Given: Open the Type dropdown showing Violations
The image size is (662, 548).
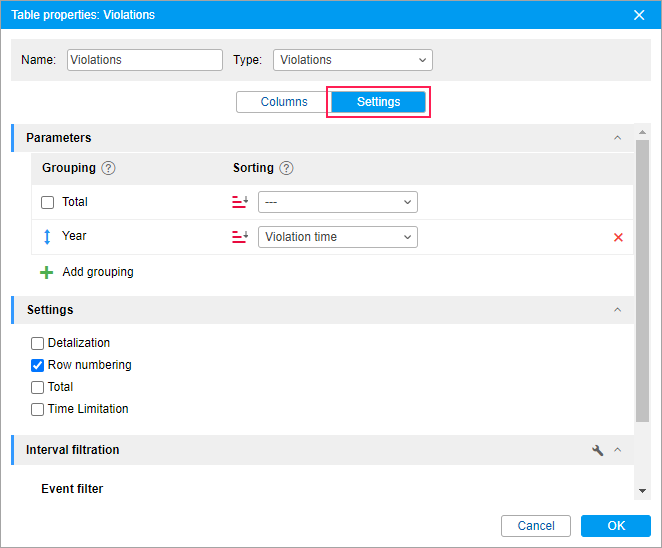Looking at the screenshot, I should tap(353, 60).
